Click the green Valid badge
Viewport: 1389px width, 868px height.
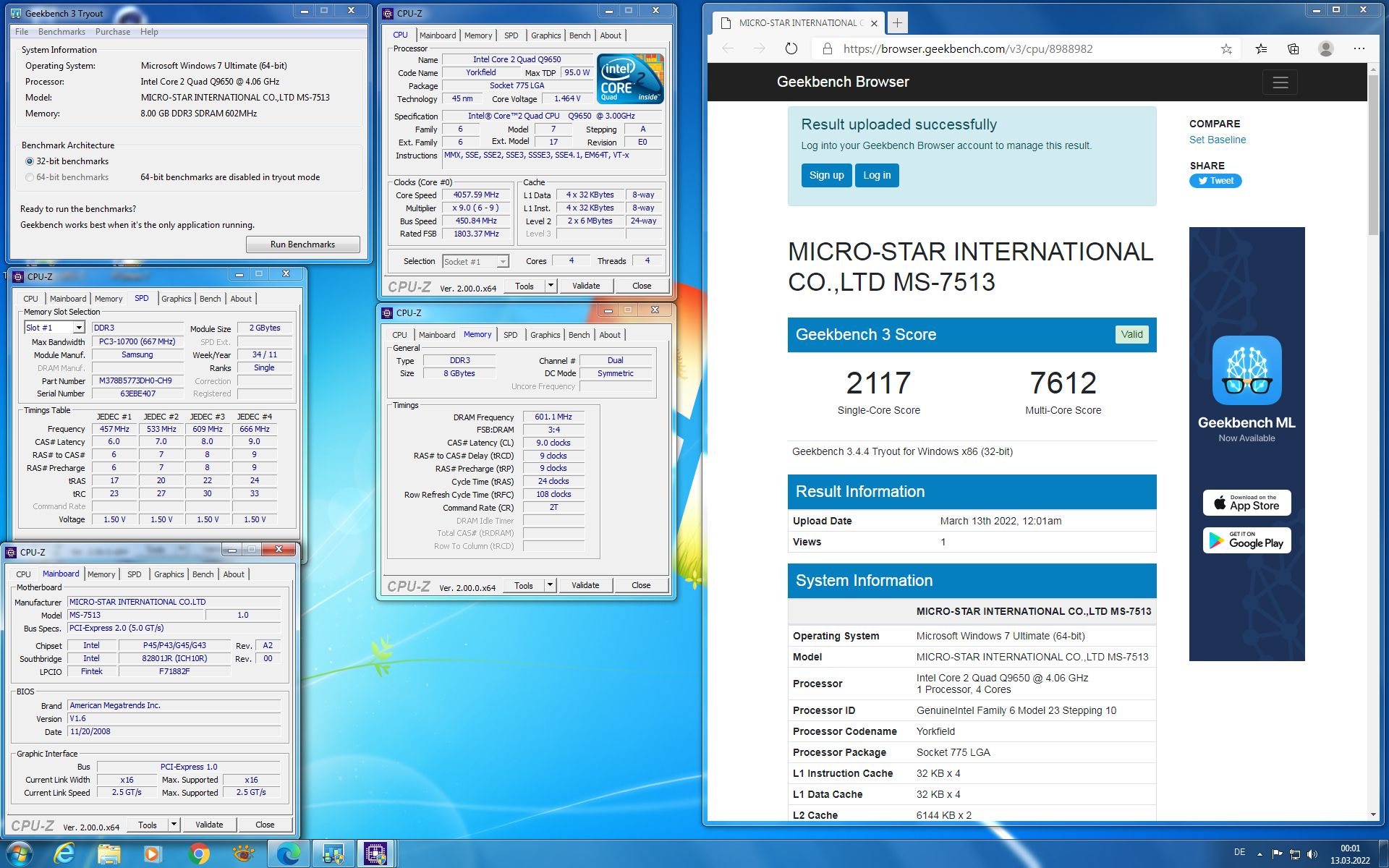[1131, 334]
